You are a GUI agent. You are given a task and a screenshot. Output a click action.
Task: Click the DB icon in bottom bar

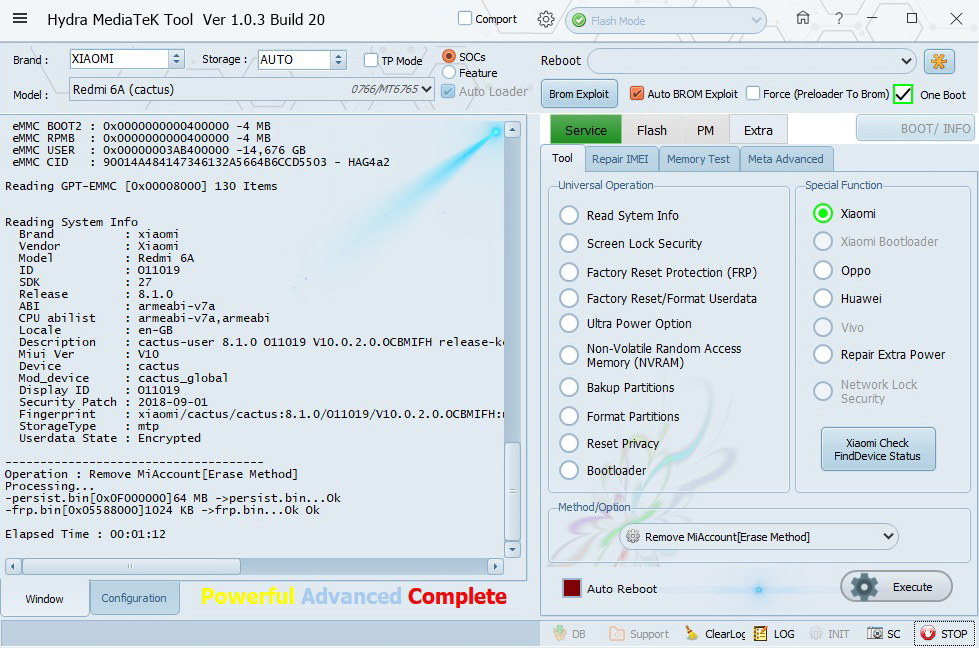(x=569, y=634)
